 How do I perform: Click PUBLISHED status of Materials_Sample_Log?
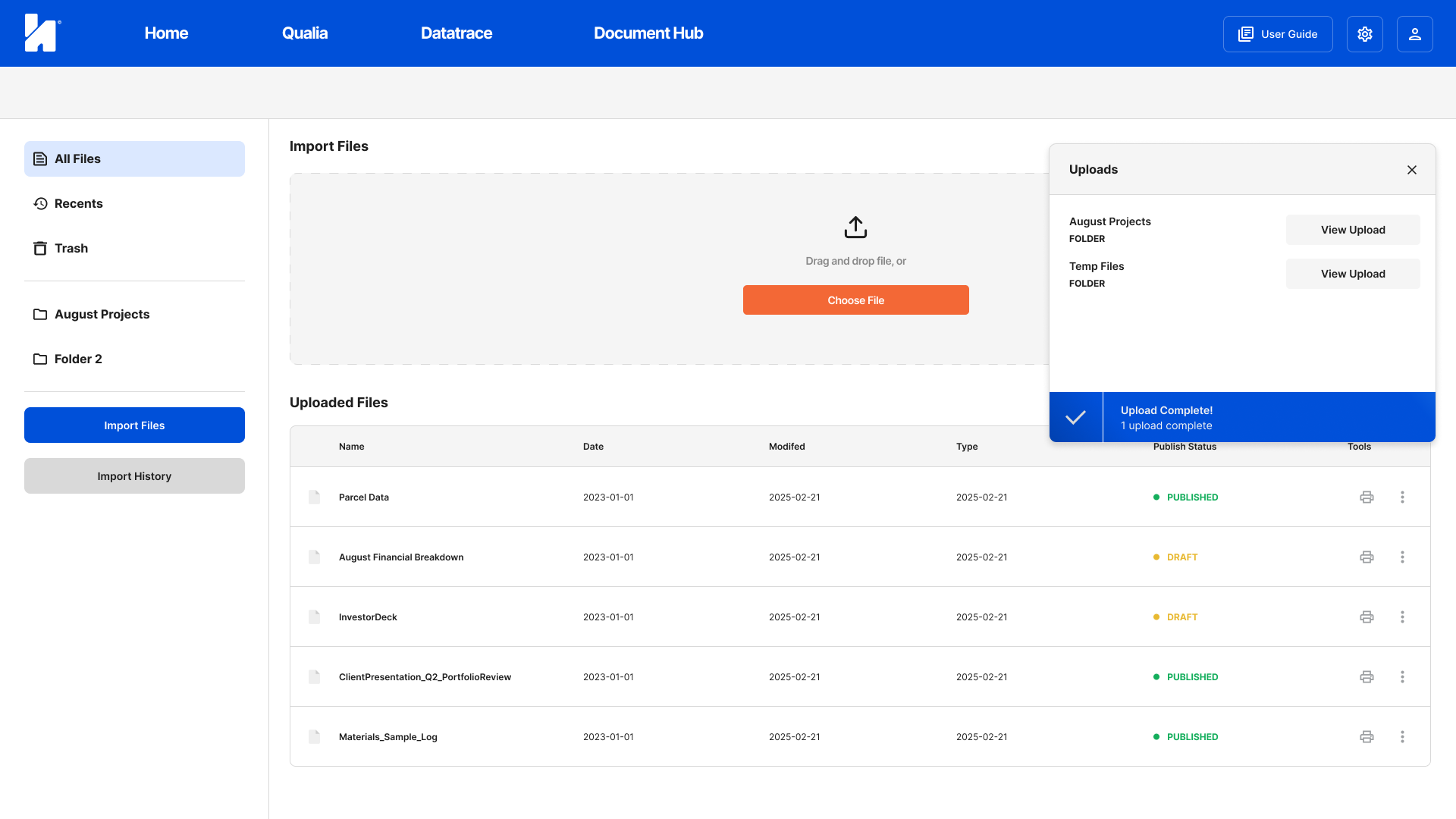point(1185,737)
